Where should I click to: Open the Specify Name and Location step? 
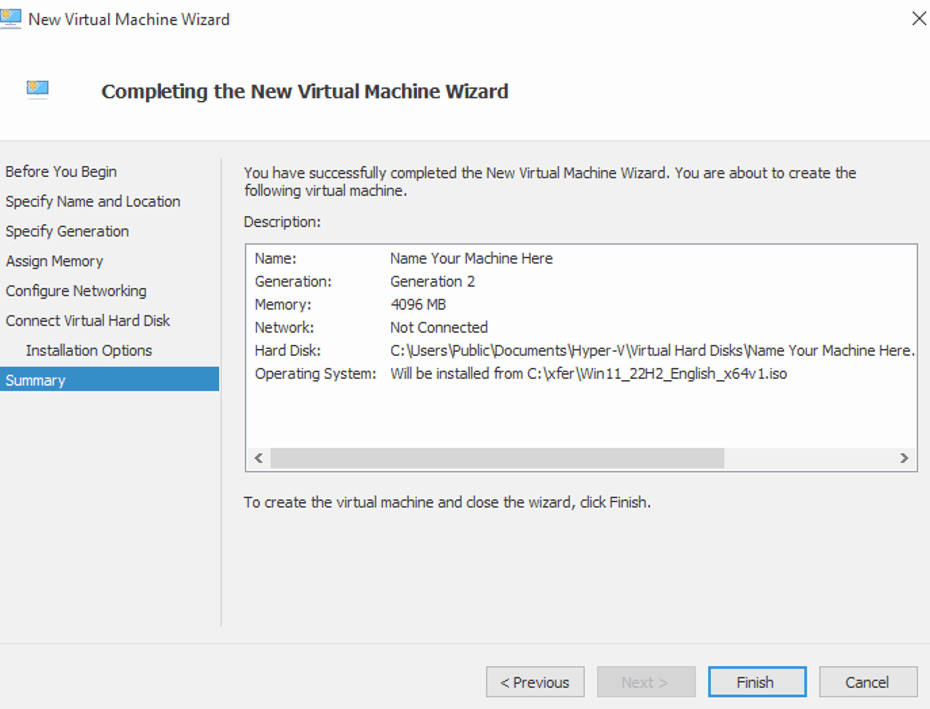[x=93, y=202]
